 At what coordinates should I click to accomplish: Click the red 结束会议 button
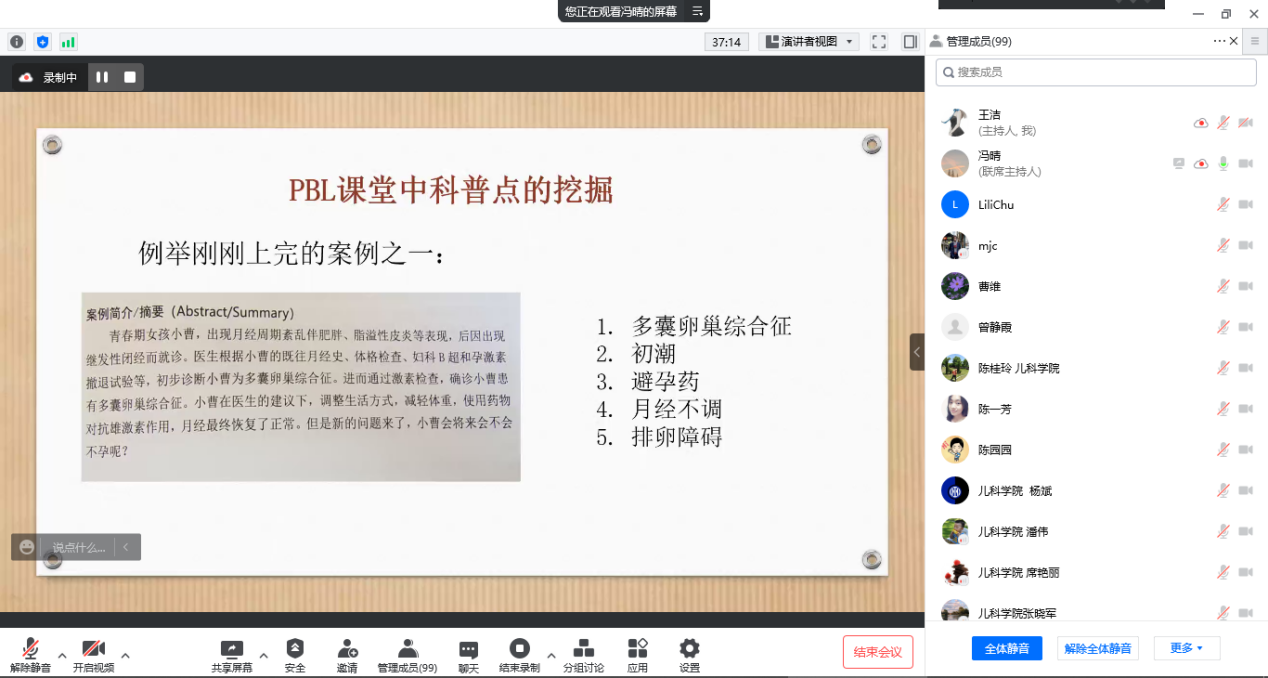pos(877,652)
